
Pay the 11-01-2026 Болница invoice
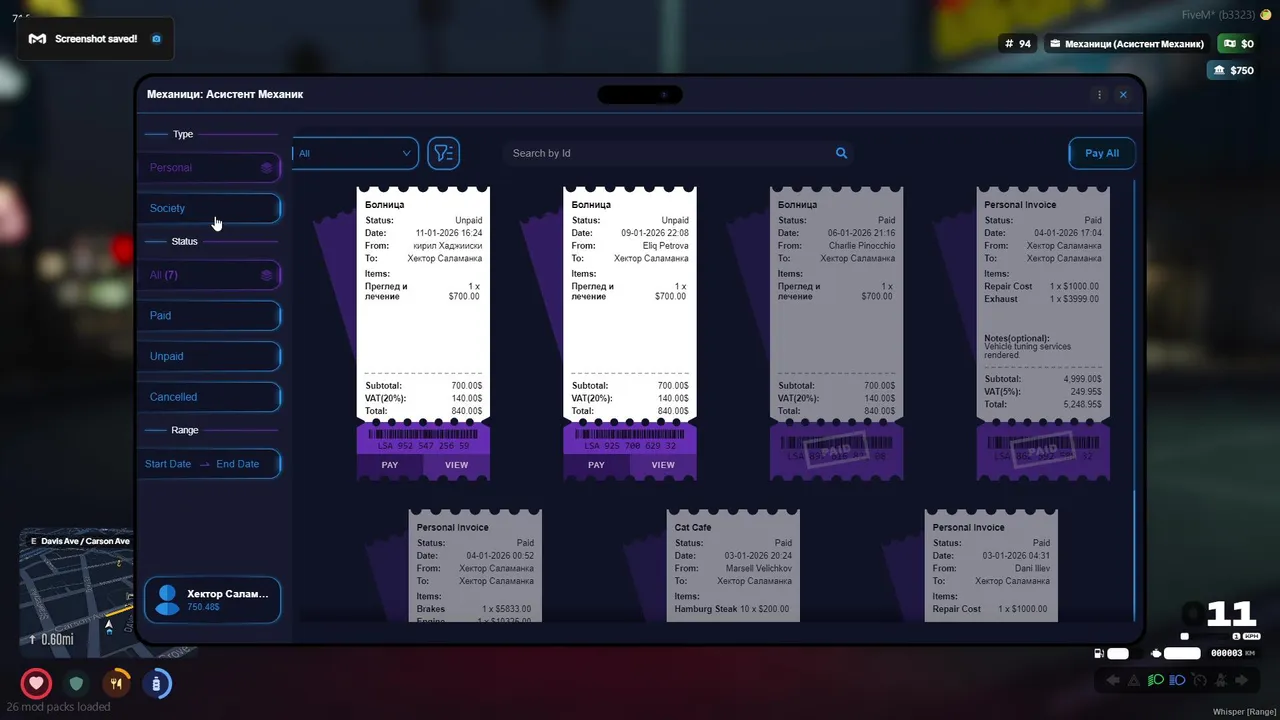390,465
